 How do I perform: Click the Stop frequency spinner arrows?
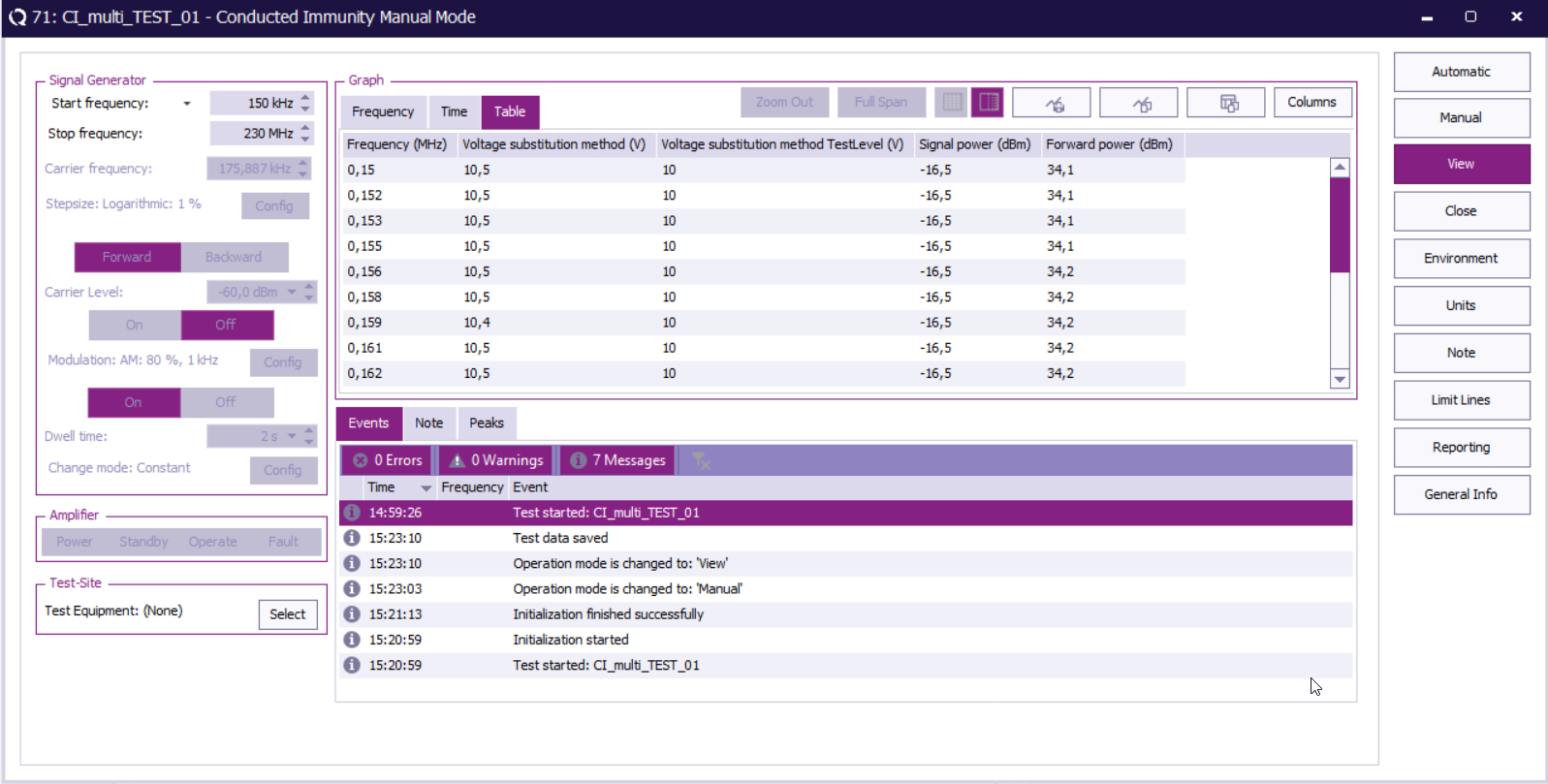click(305, 133)
